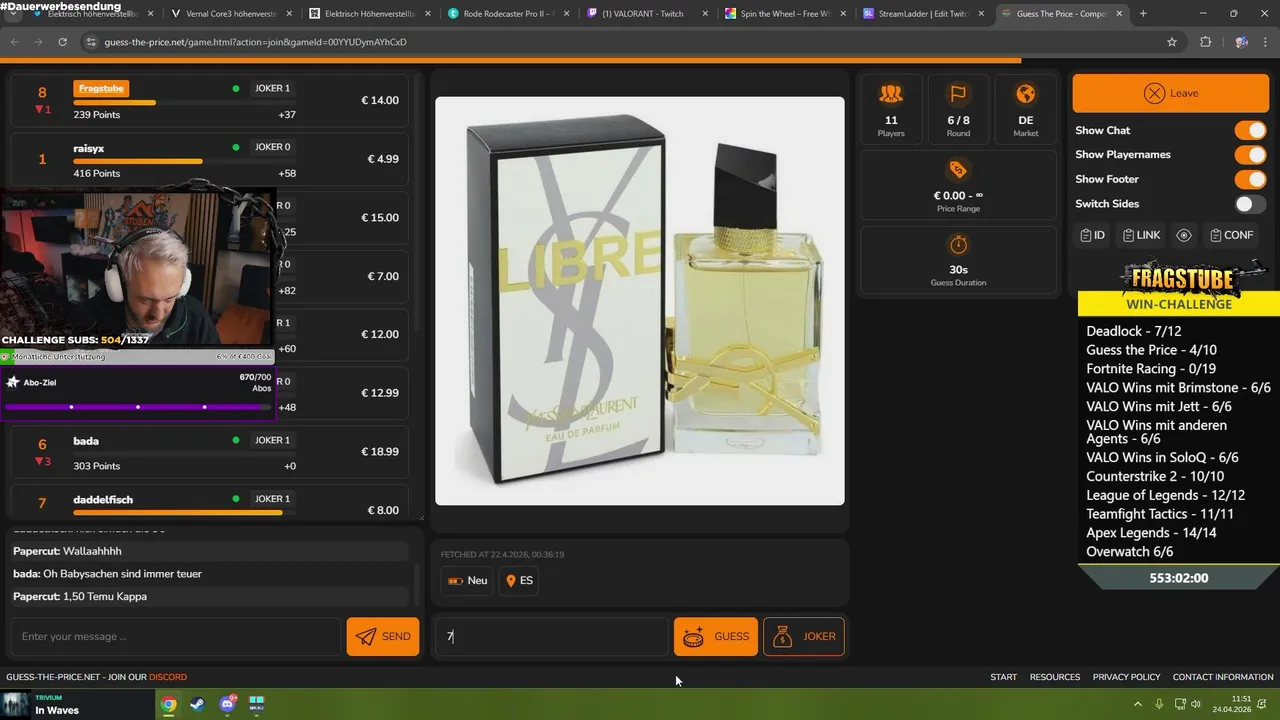Enable the Switch Sides toggle
Image resolution: width=1280 pixels, height=720 pixels.
pyautogui.click(x=1250, y=204)
